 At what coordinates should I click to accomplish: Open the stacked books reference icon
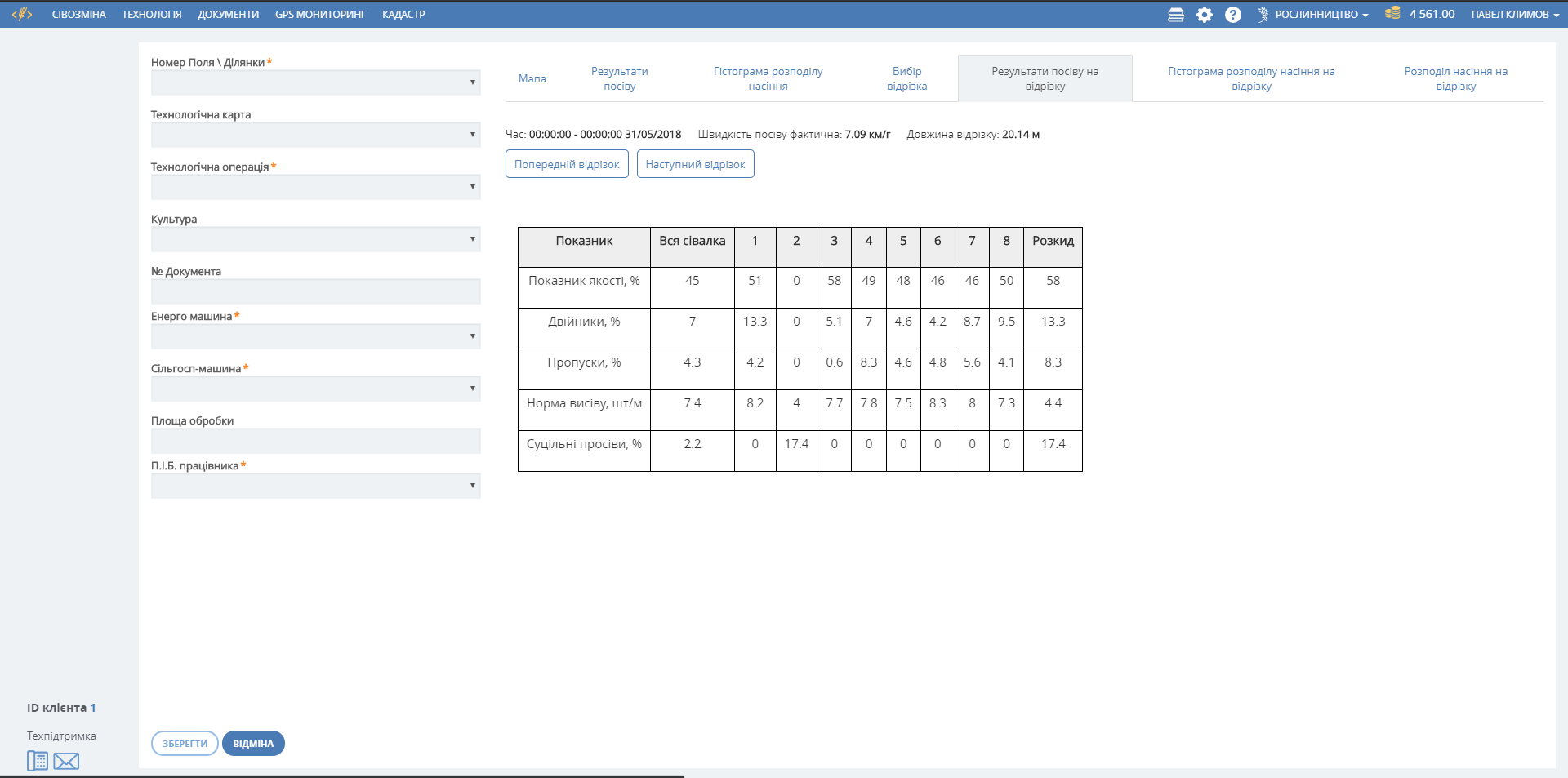click(1175, 15)
